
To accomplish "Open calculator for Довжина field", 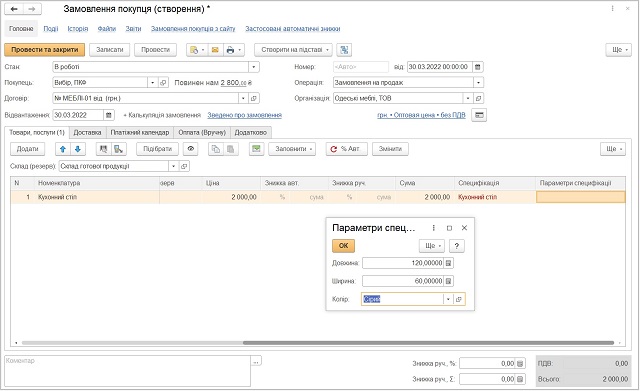I will tap(448, 263).
